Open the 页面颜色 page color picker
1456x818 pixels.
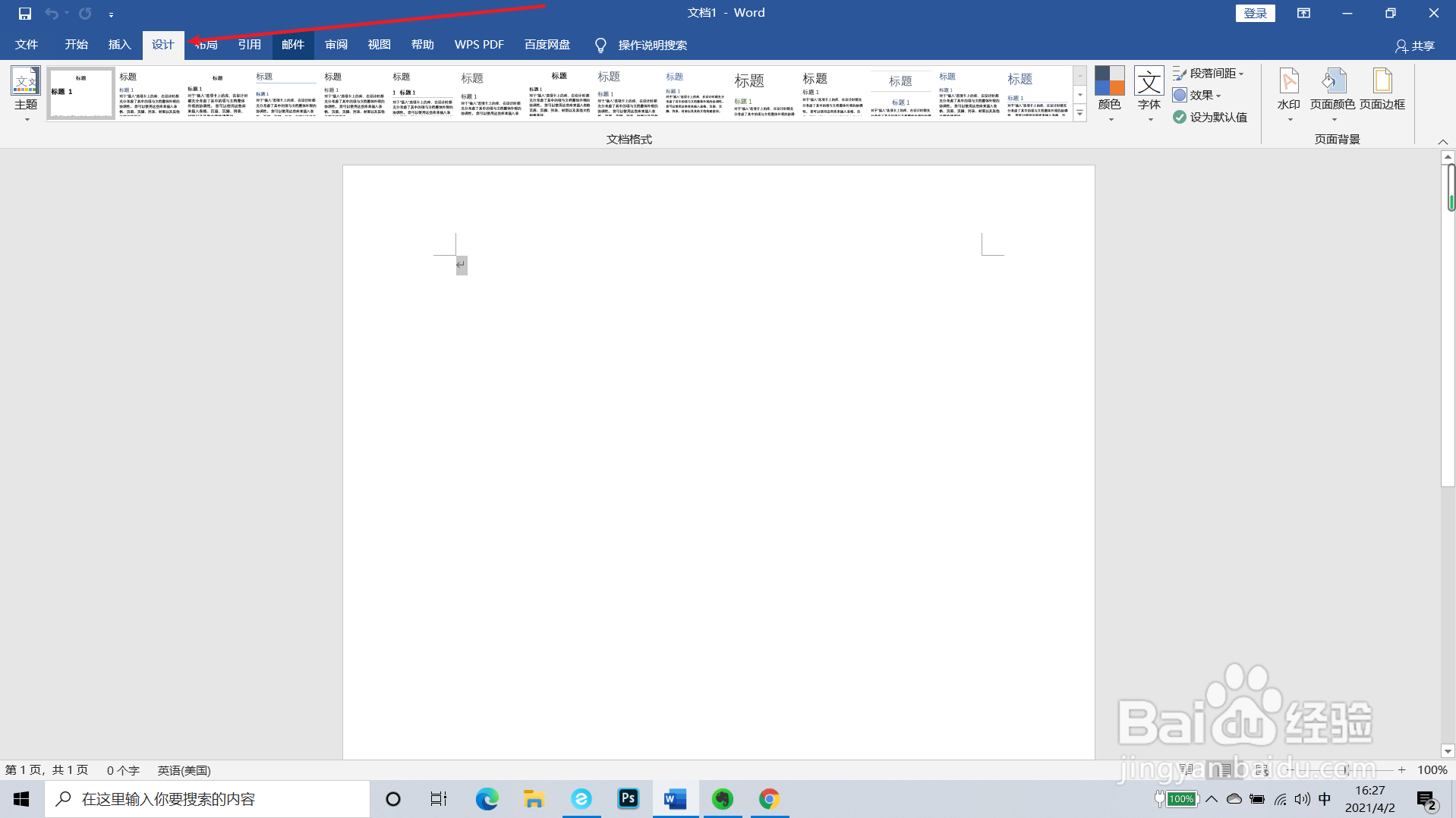point(1333,94)
